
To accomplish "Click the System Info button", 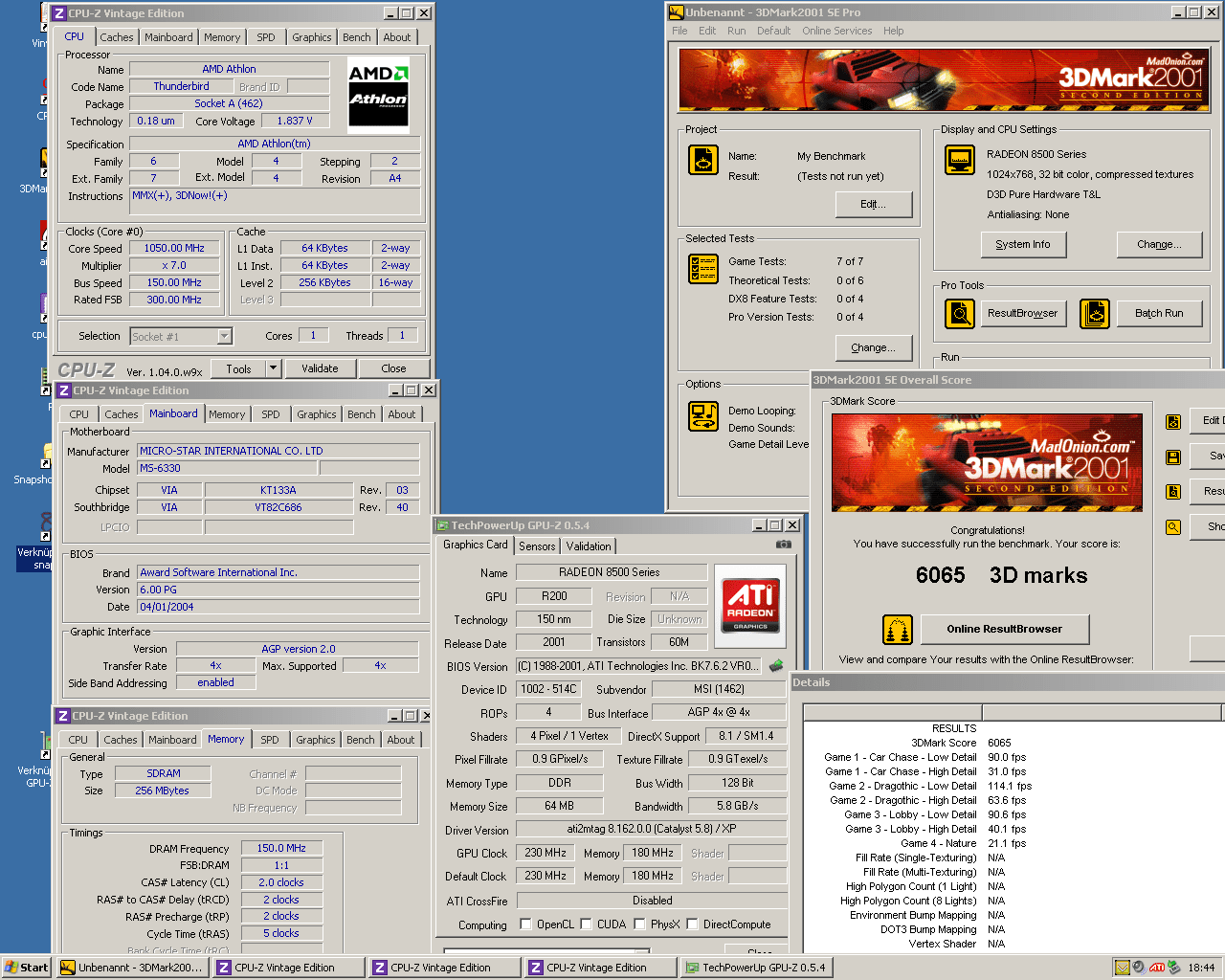I will [1022, 244].
